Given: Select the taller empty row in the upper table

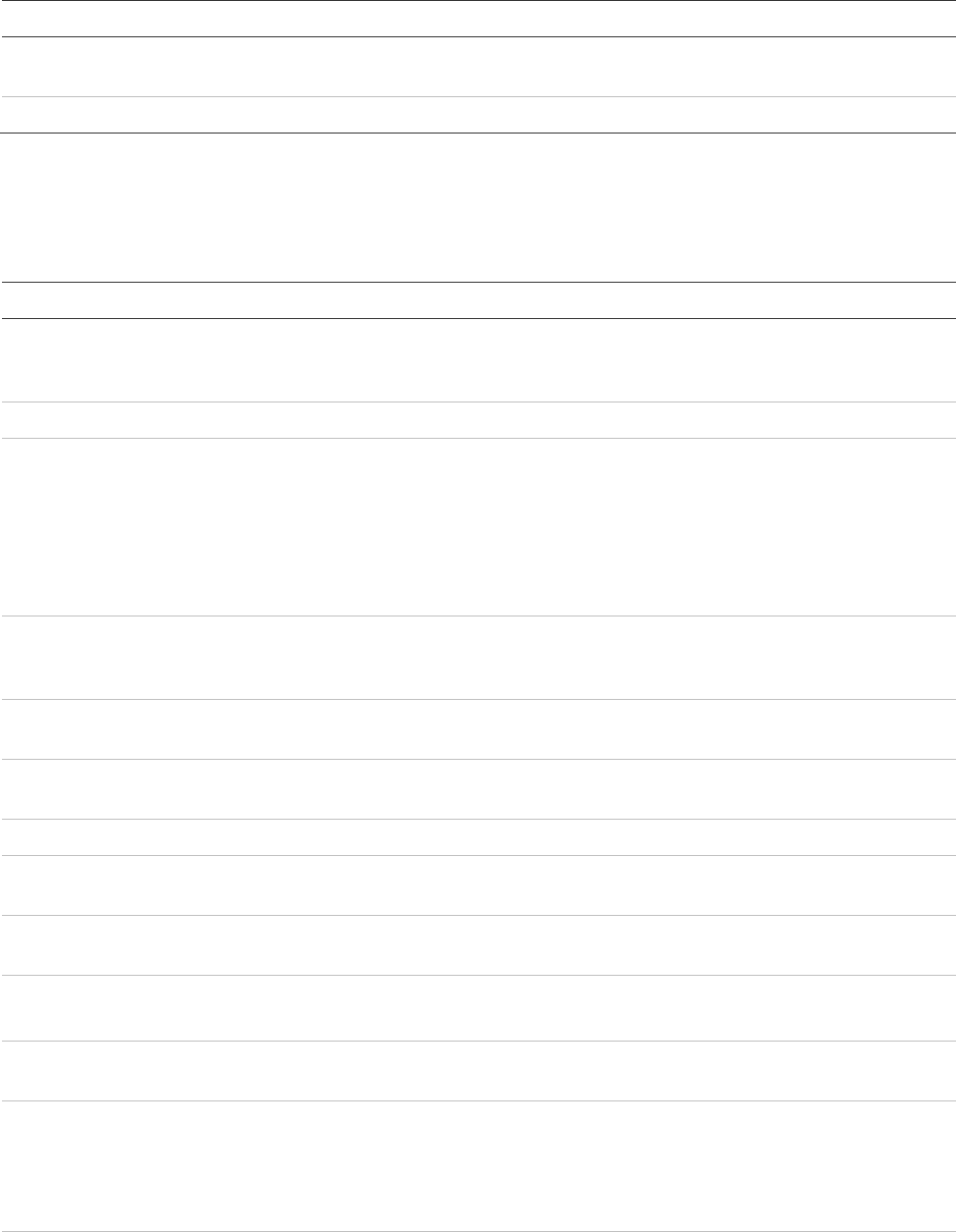Looking at the screenshot, I should click(x=478, y=67).
